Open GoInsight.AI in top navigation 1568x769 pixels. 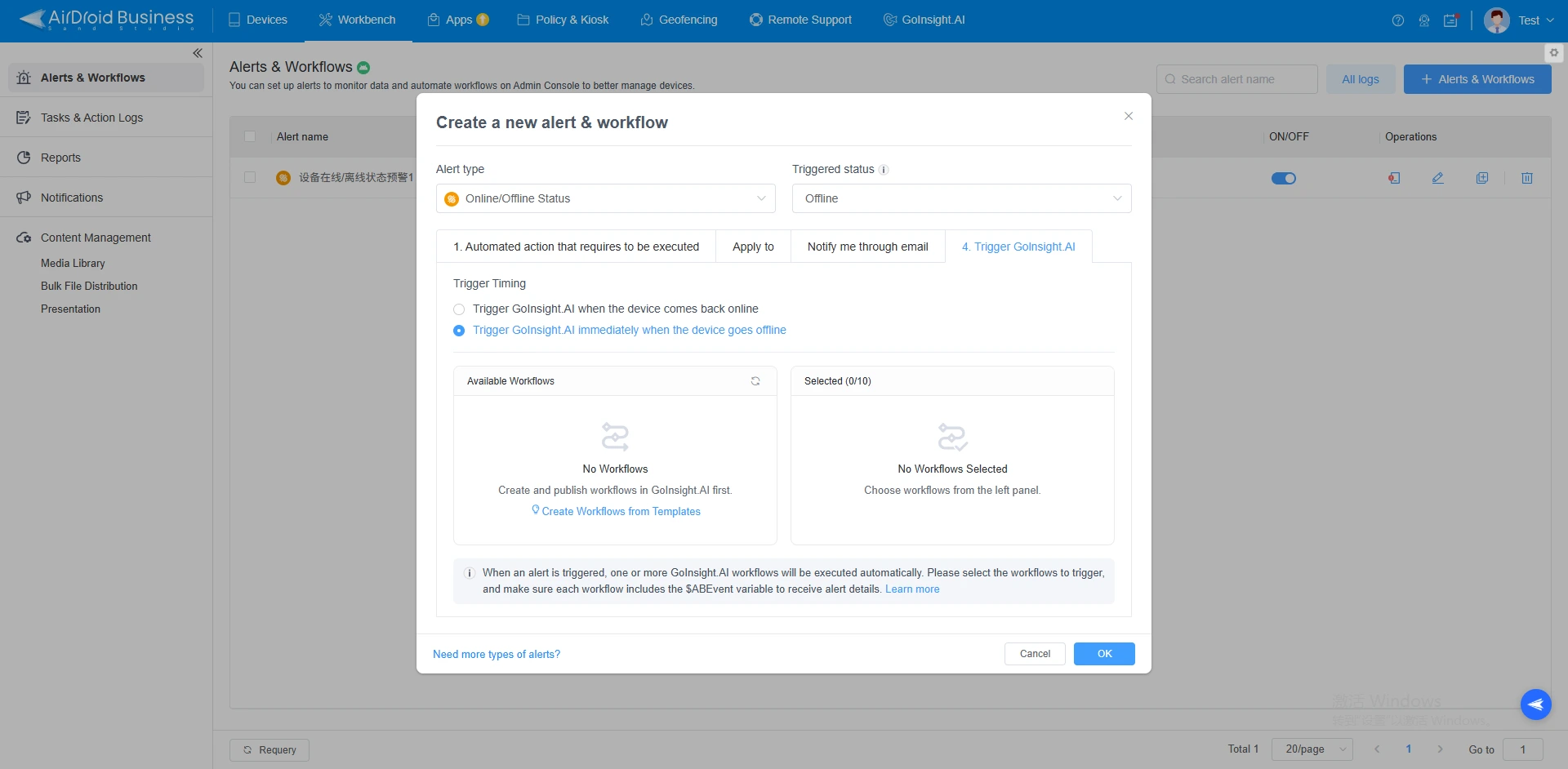924,20
